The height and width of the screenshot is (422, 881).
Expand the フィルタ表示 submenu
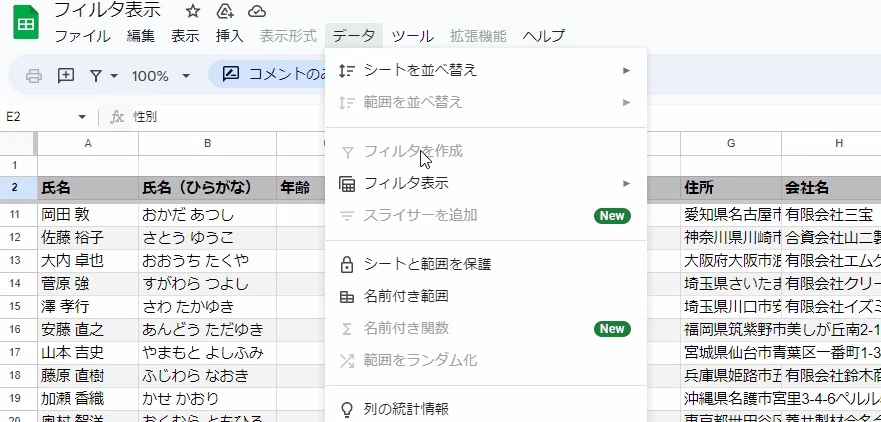486,184
